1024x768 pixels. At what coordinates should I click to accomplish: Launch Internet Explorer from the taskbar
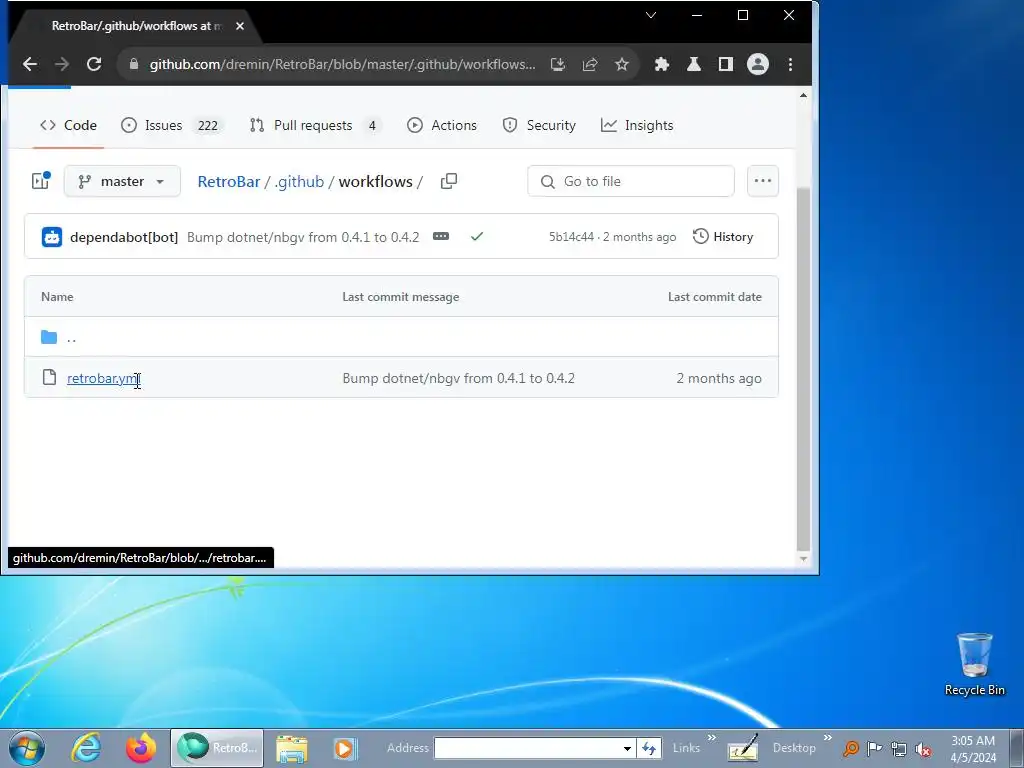86,748
